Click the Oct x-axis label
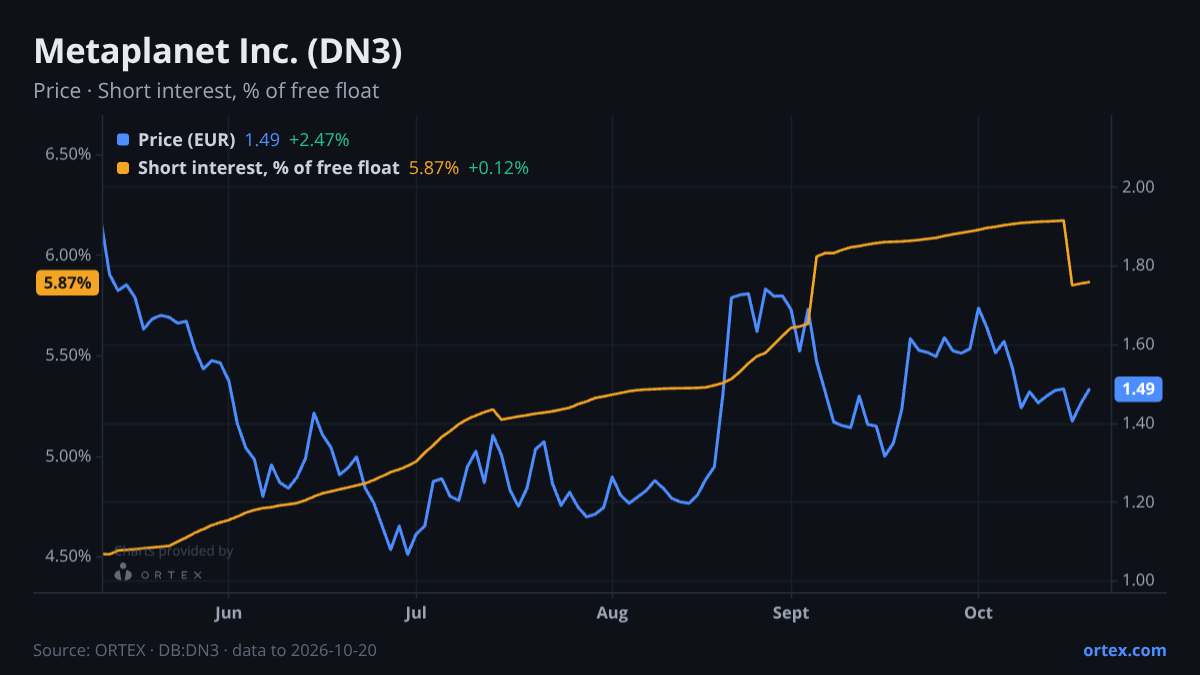The image size is (1200, 675). pos(978,613)
